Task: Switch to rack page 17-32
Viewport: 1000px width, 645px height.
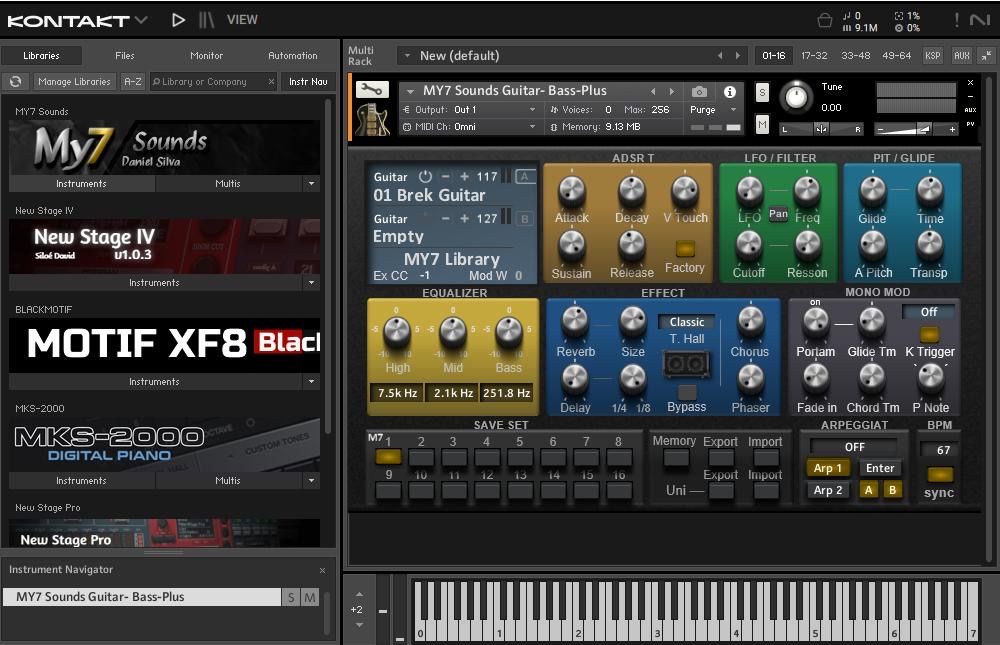Action: click(x=814, y=56)
